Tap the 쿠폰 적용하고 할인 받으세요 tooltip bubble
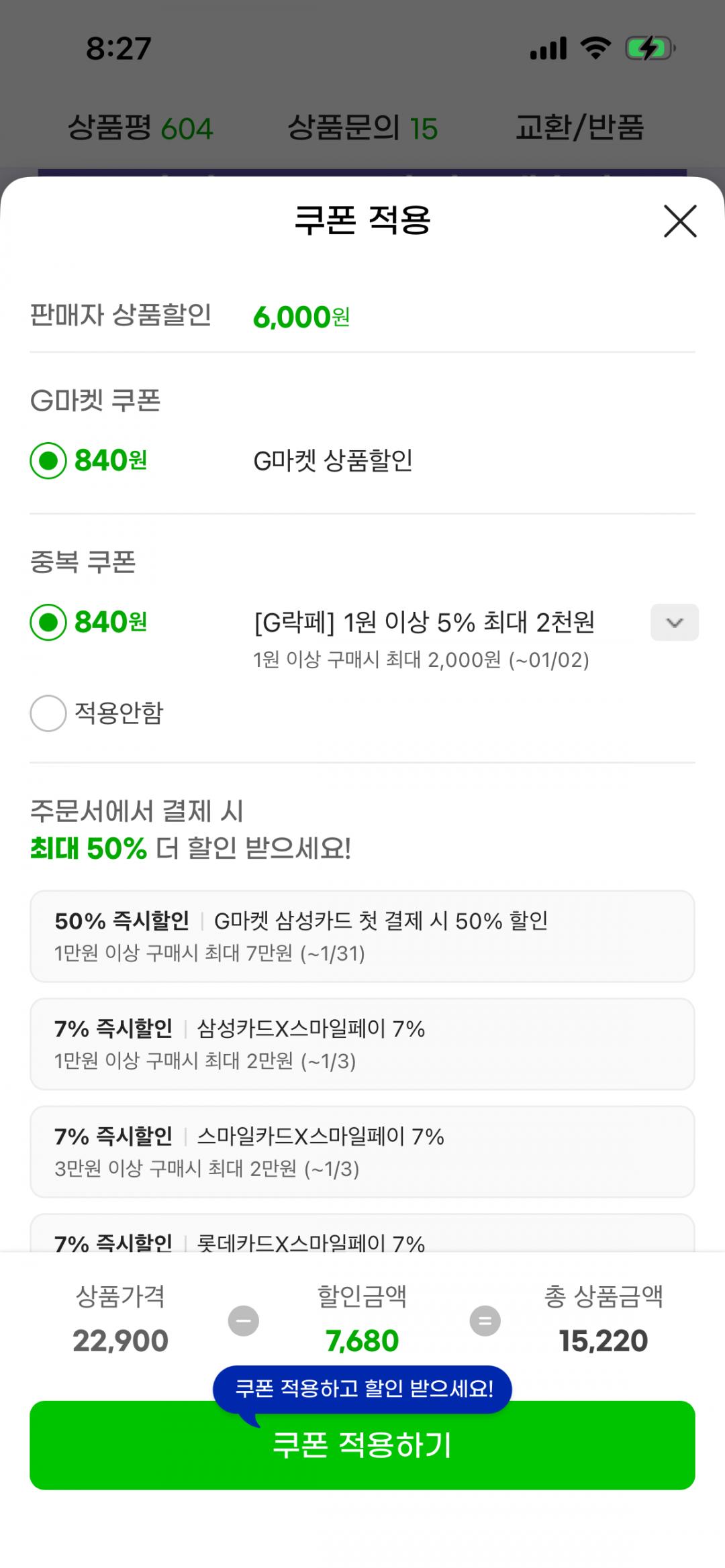The width and height of the screenshot is (725, 1568). tap(362, 1388)
